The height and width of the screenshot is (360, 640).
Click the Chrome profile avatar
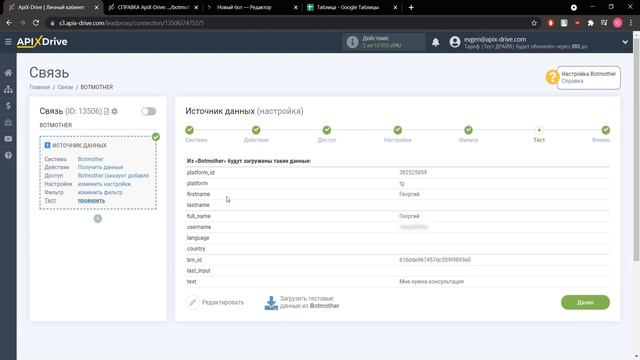pos(618,23)
